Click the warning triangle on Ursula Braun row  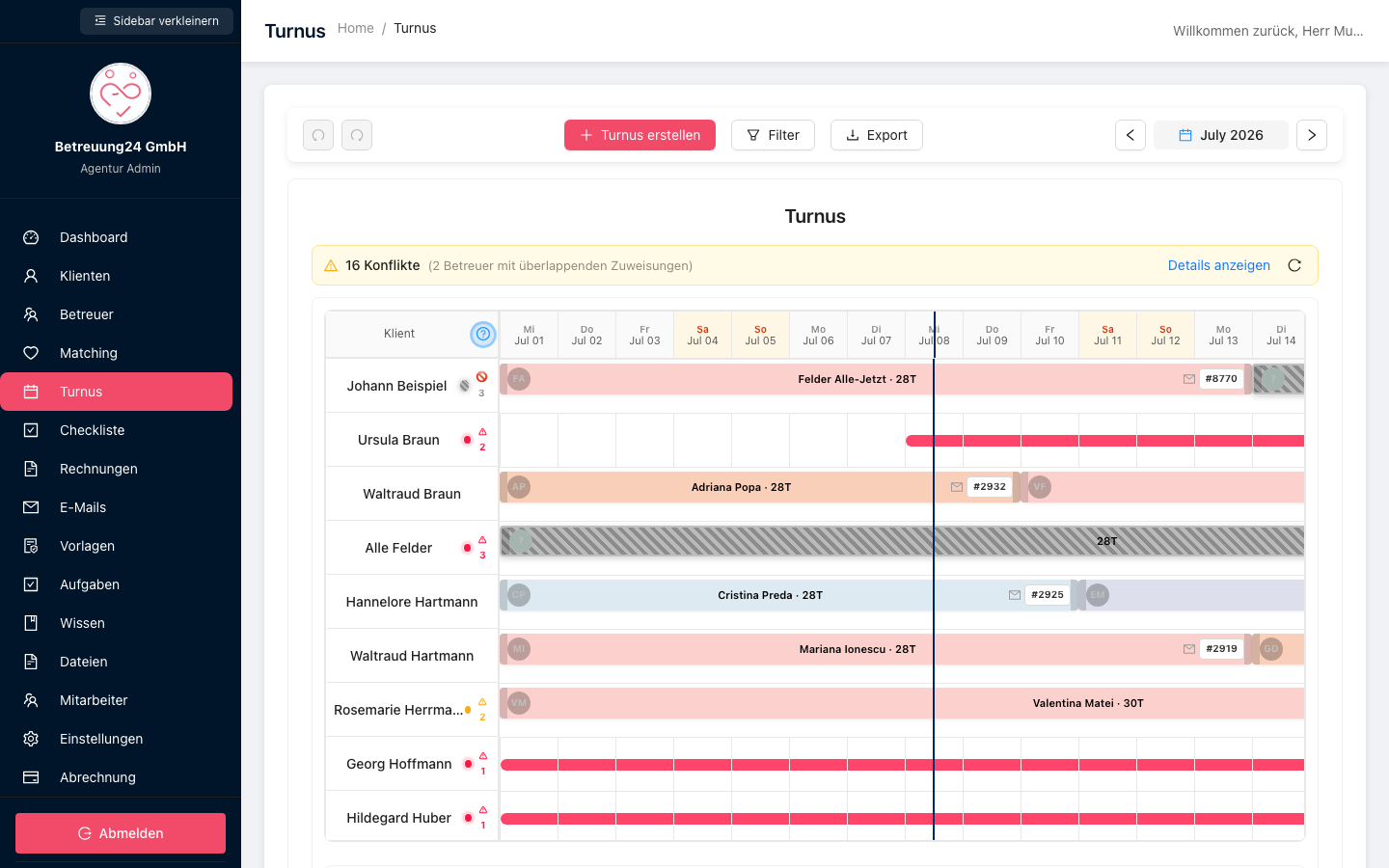tap(482, 432)
